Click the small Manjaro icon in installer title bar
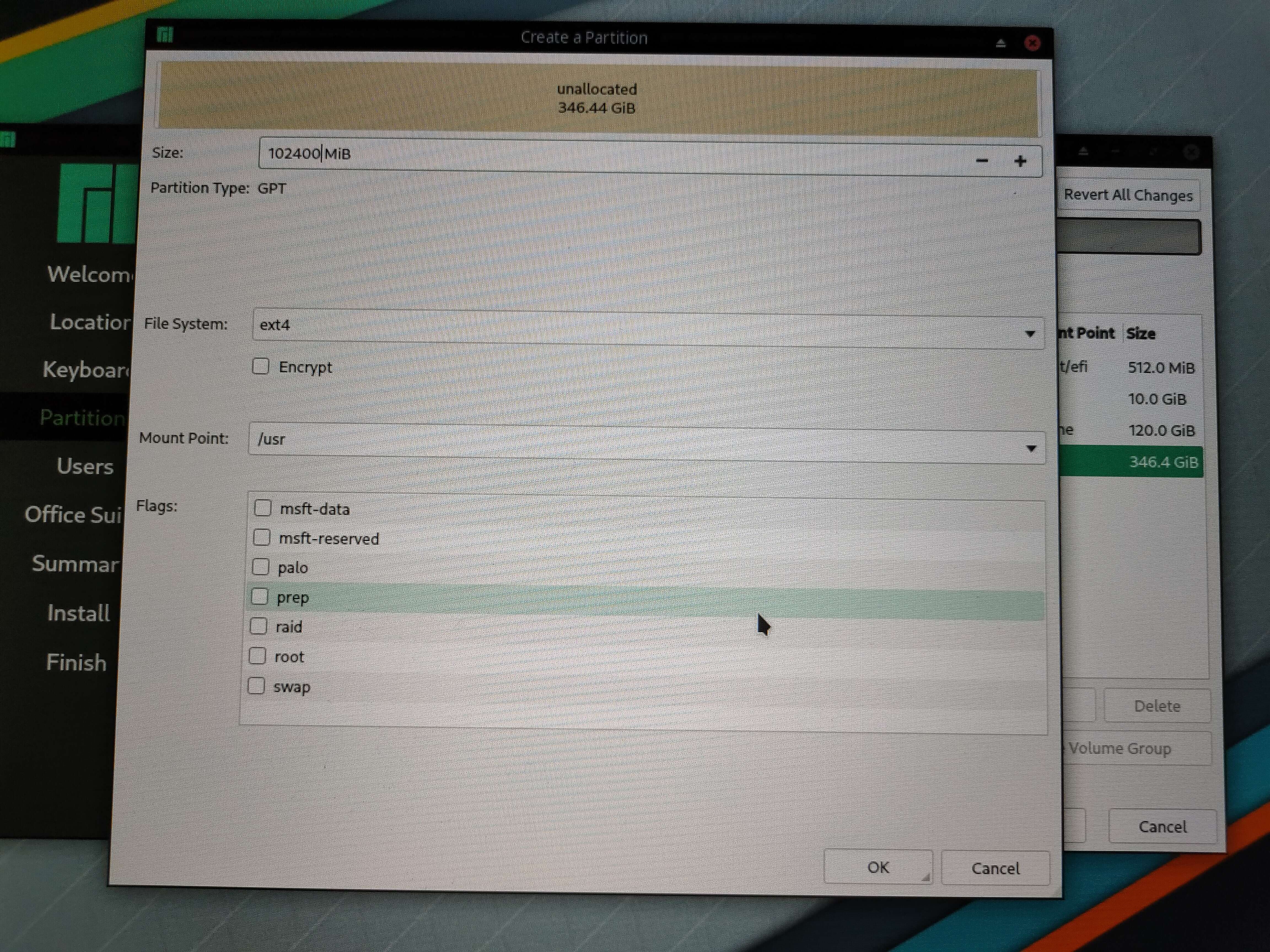The height and width of the screenshot is (952, 1270). click(8, 139)
